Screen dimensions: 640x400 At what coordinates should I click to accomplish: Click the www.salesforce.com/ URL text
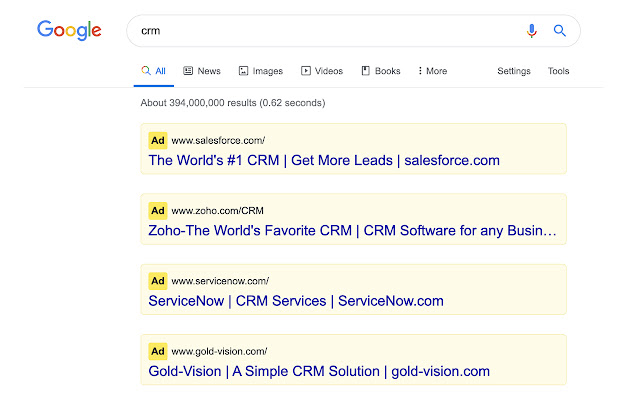[218, 140]
